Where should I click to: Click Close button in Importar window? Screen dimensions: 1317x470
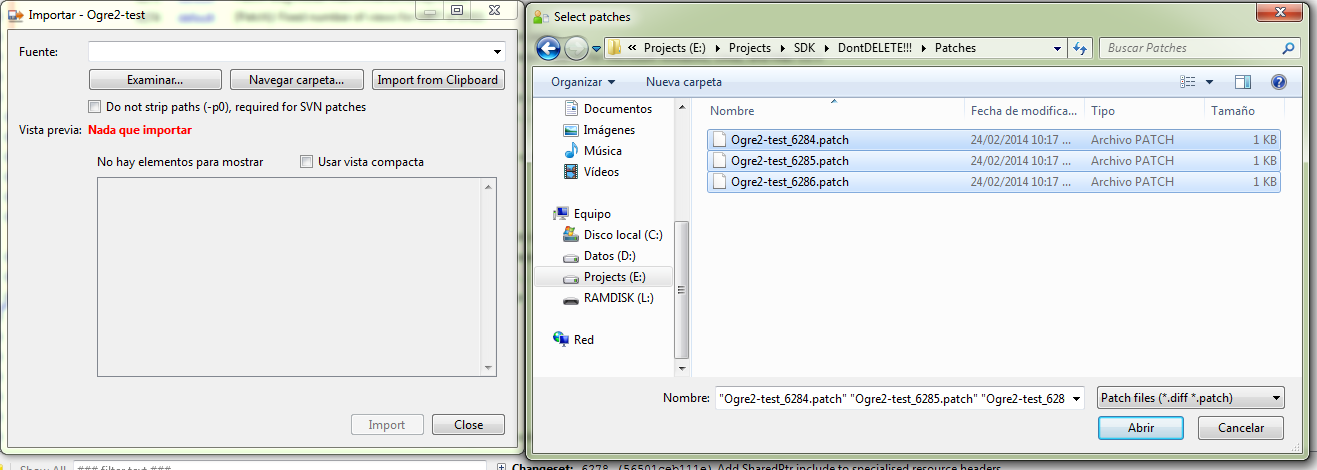pos(468,425)
